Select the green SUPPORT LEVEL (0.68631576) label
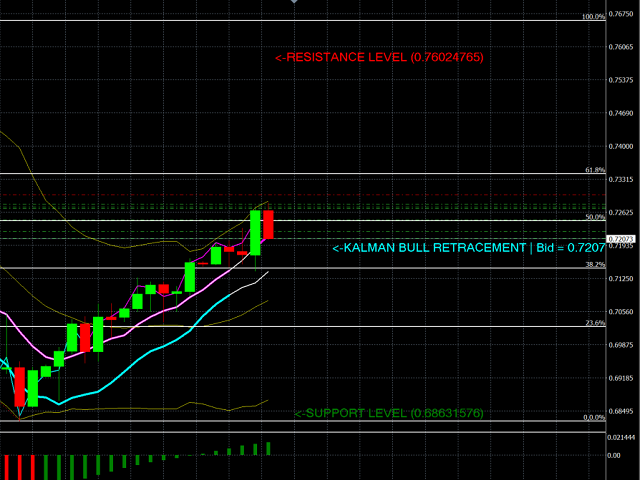Screen dimensions: 640x480 pyautogui.click(x=389, y=413)
